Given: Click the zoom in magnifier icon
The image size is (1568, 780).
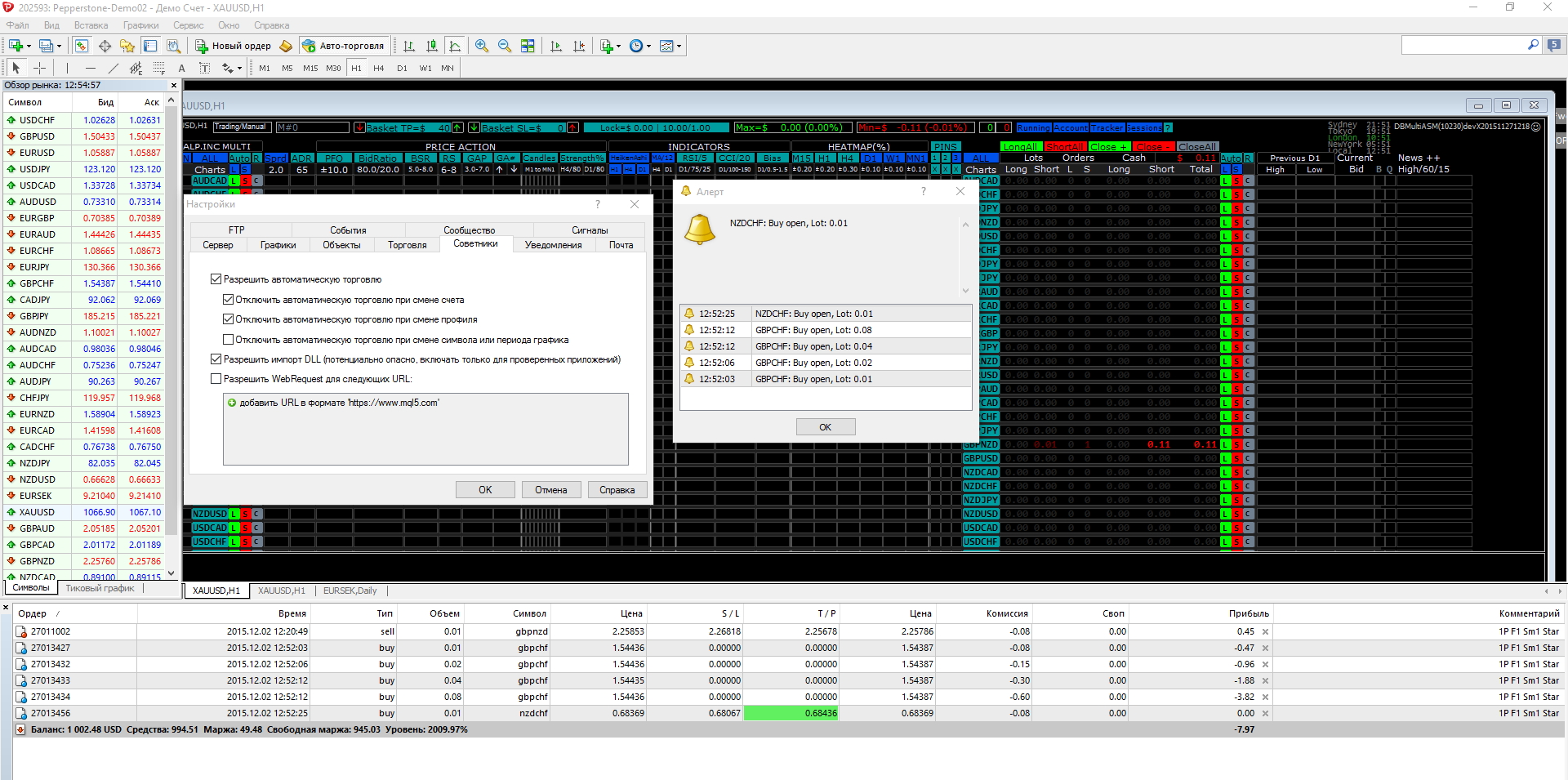Looking at the screenshot, I should [x=482, y=46].
